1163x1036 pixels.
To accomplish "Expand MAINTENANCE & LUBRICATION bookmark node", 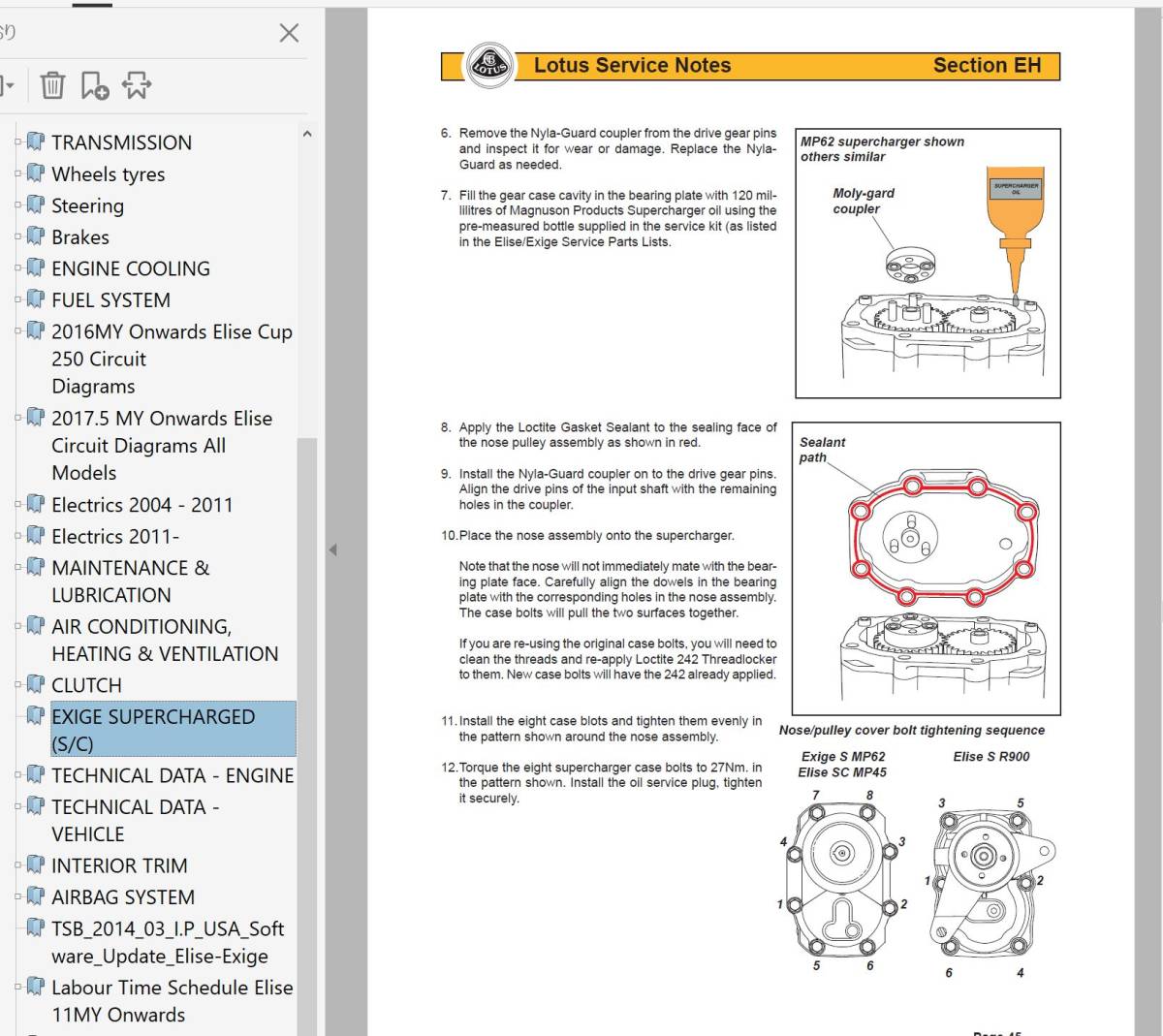I will pyautogui.click(x=17, y=568).
